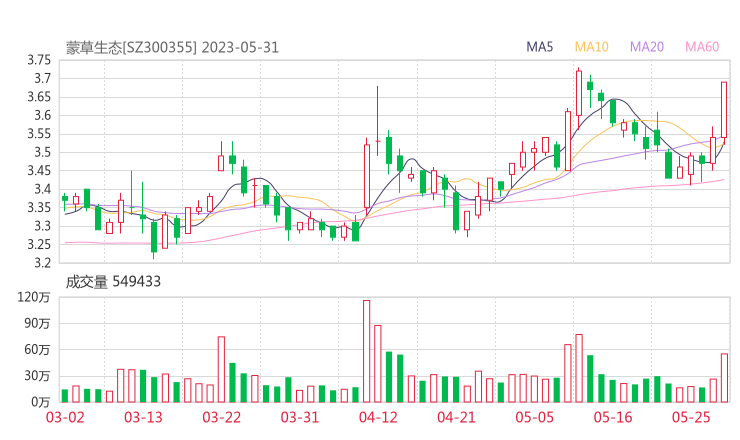Click the 3.5 price axis label

pyautogui.click(x=42, y=152)
